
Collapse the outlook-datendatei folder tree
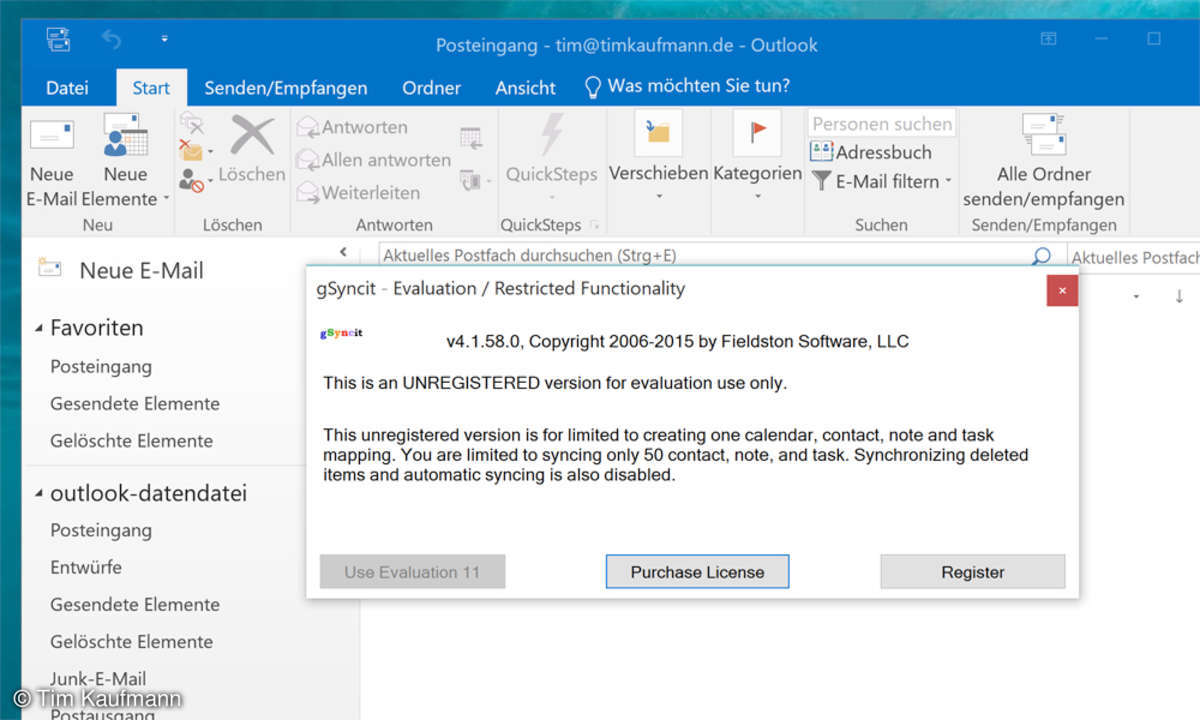click(39, 494)
